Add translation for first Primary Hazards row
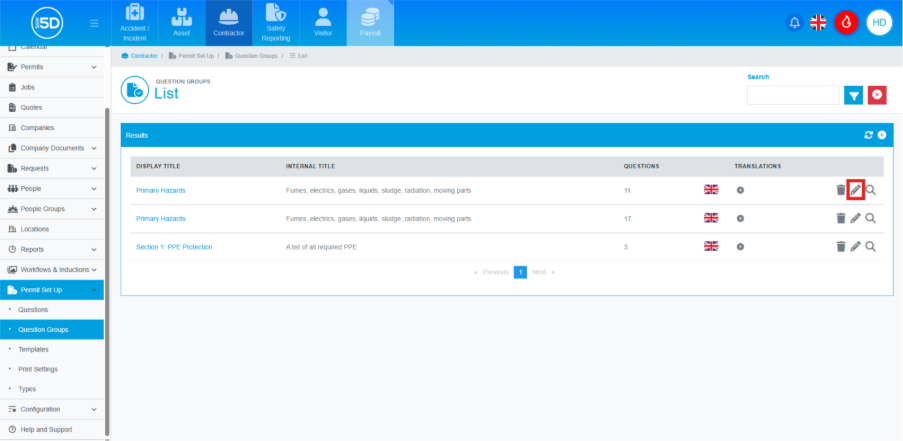 click(x=740, y=190)
